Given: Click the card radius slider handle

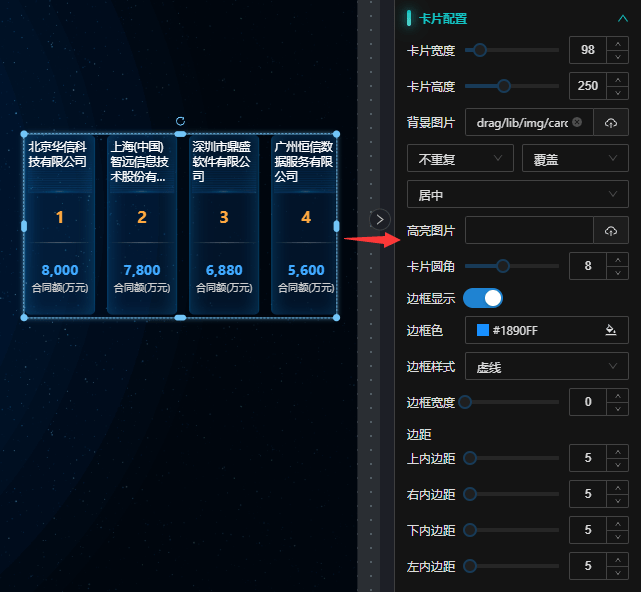Looking at the screenshot, I should [503, 266].
